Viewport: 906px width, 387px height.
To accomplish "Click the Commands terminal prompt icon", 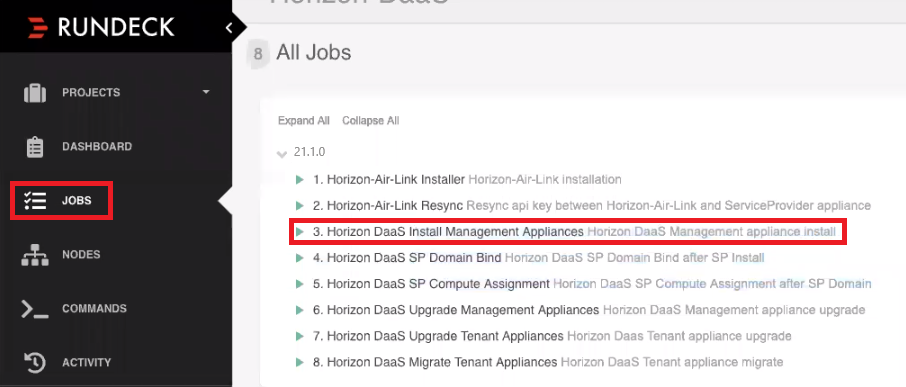I will pyautogui.click(x=35, y=309).
